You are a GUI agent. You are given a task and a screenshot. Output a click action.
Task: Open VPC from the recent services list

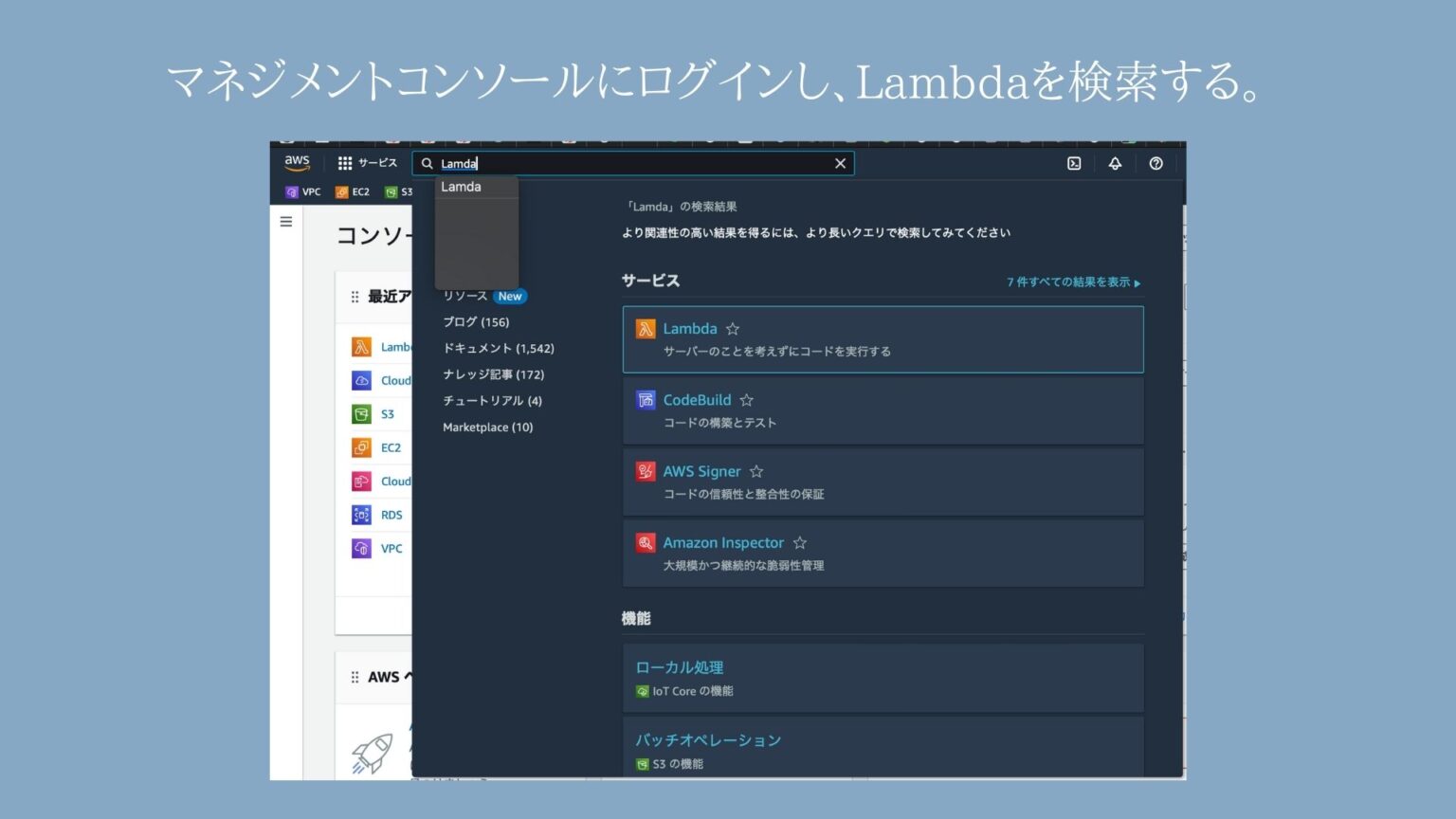pos(389,548)
